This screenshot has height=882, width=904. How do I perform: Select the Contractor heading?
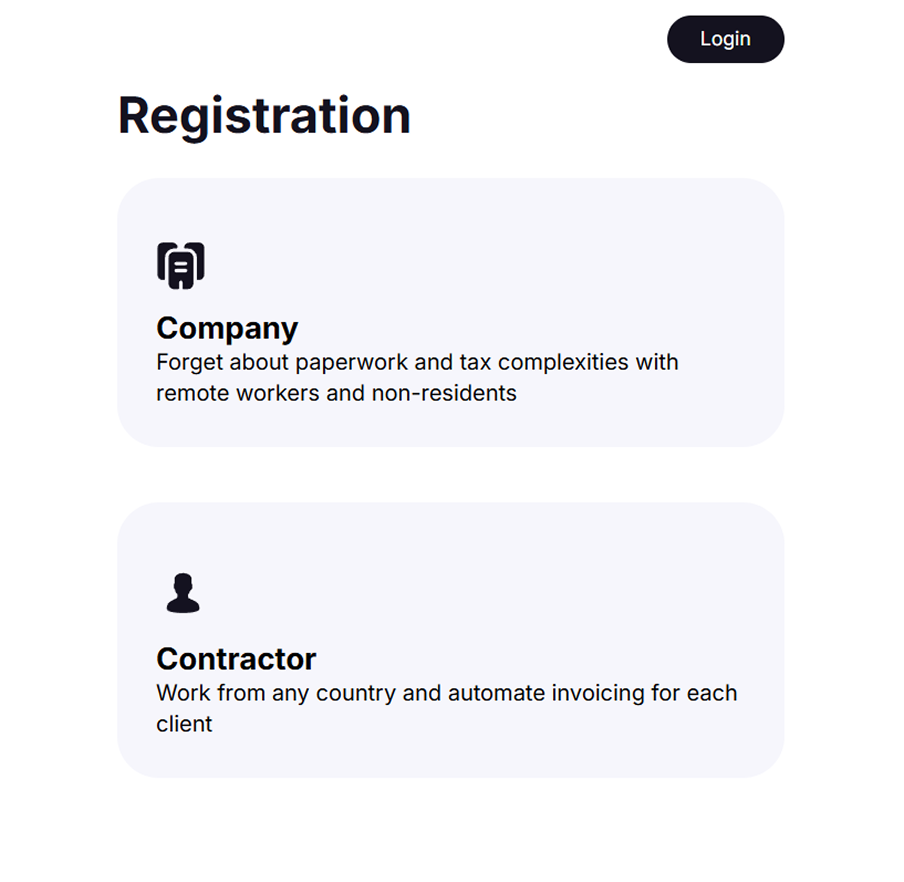coord(236,659)
